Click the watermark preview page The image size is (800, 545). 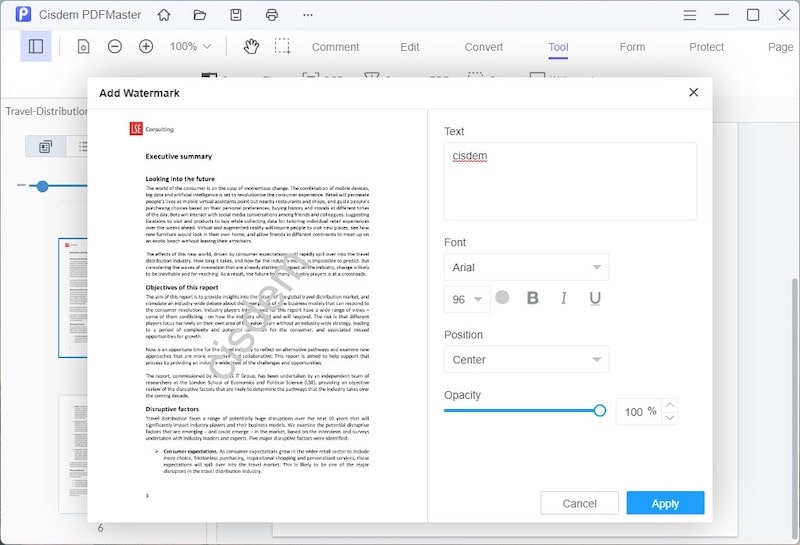pyautogui.click(x=257, y=315)
